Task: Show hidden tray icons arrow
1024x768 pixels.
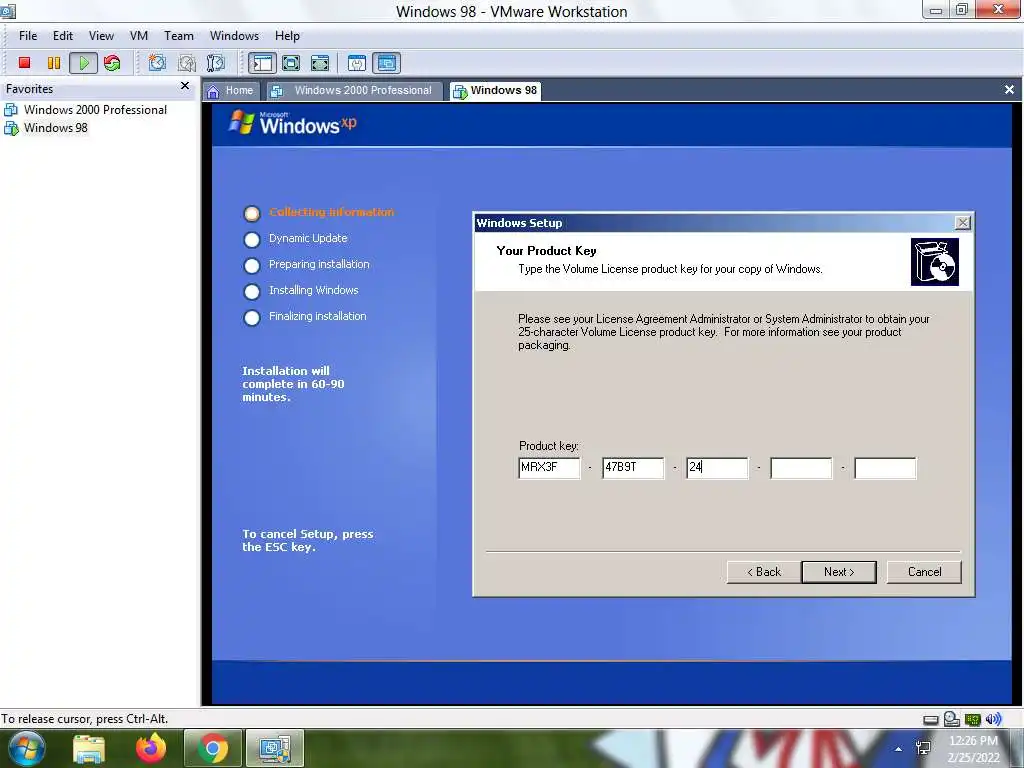Action: [899, 749]
